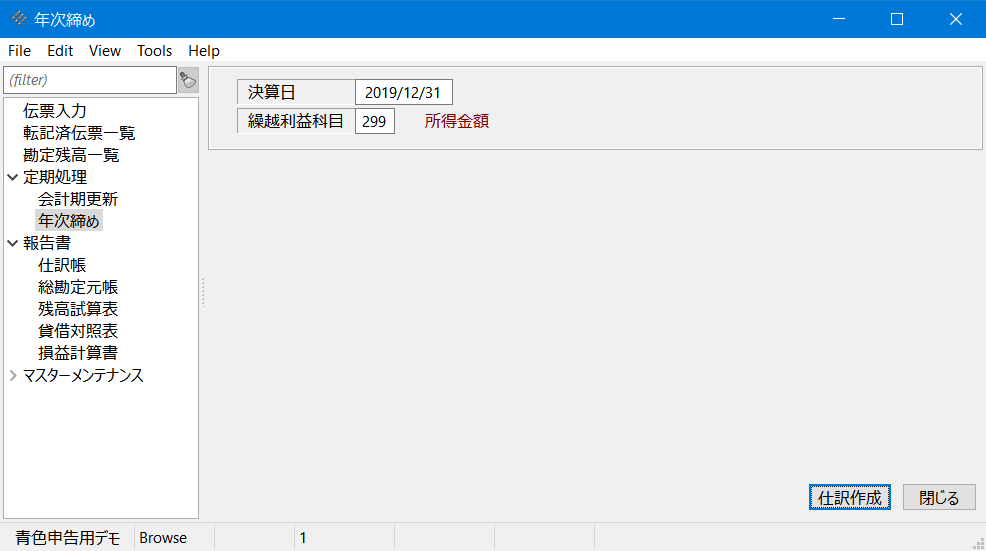The height and width of the screenshot is (551, 986).
Task: Select 伝票入力 in the navigation tree
Action: coord(55,111)
